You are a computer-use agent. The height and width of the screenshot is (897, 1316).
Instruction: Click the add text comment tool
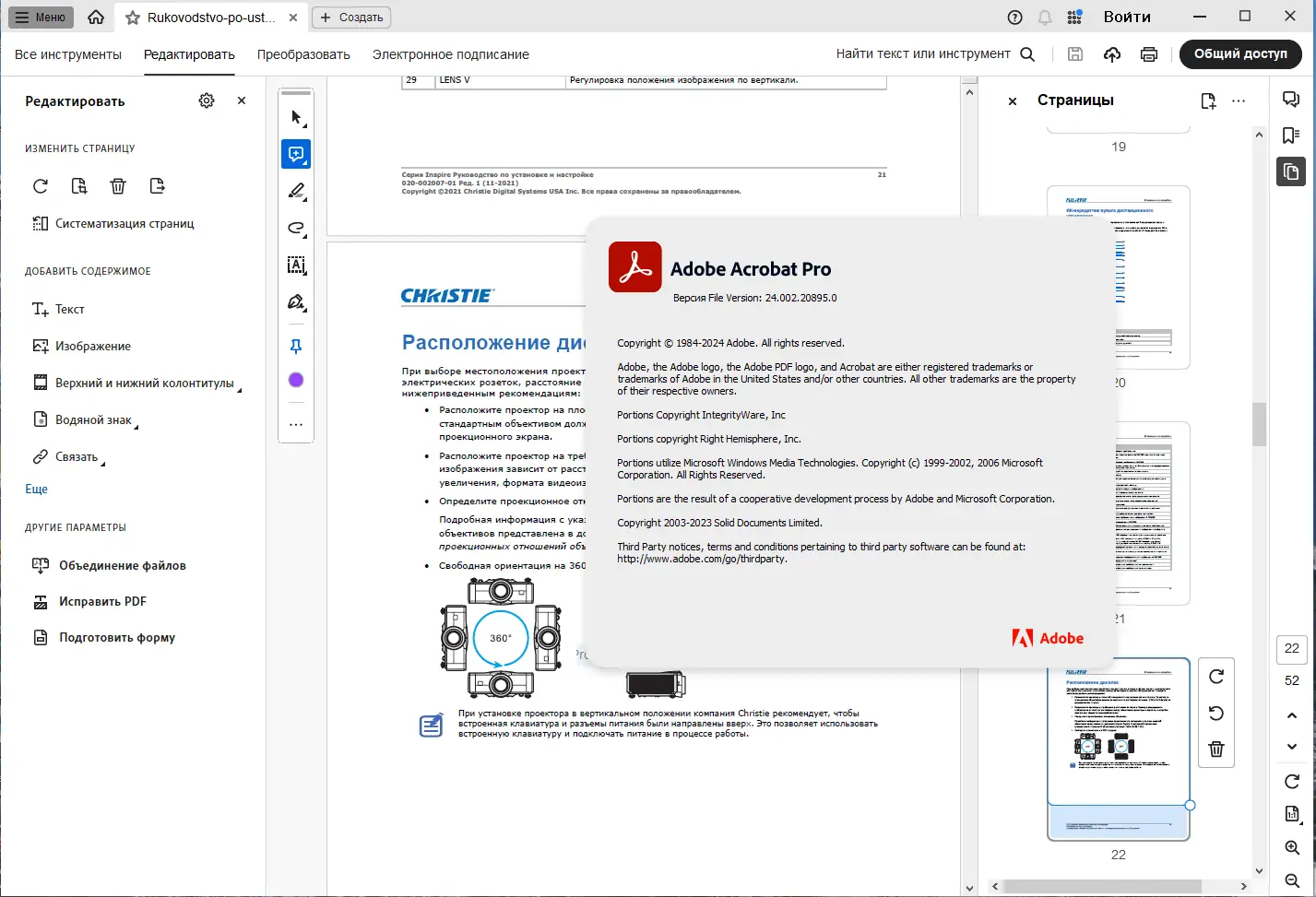(x=296, y=266)
